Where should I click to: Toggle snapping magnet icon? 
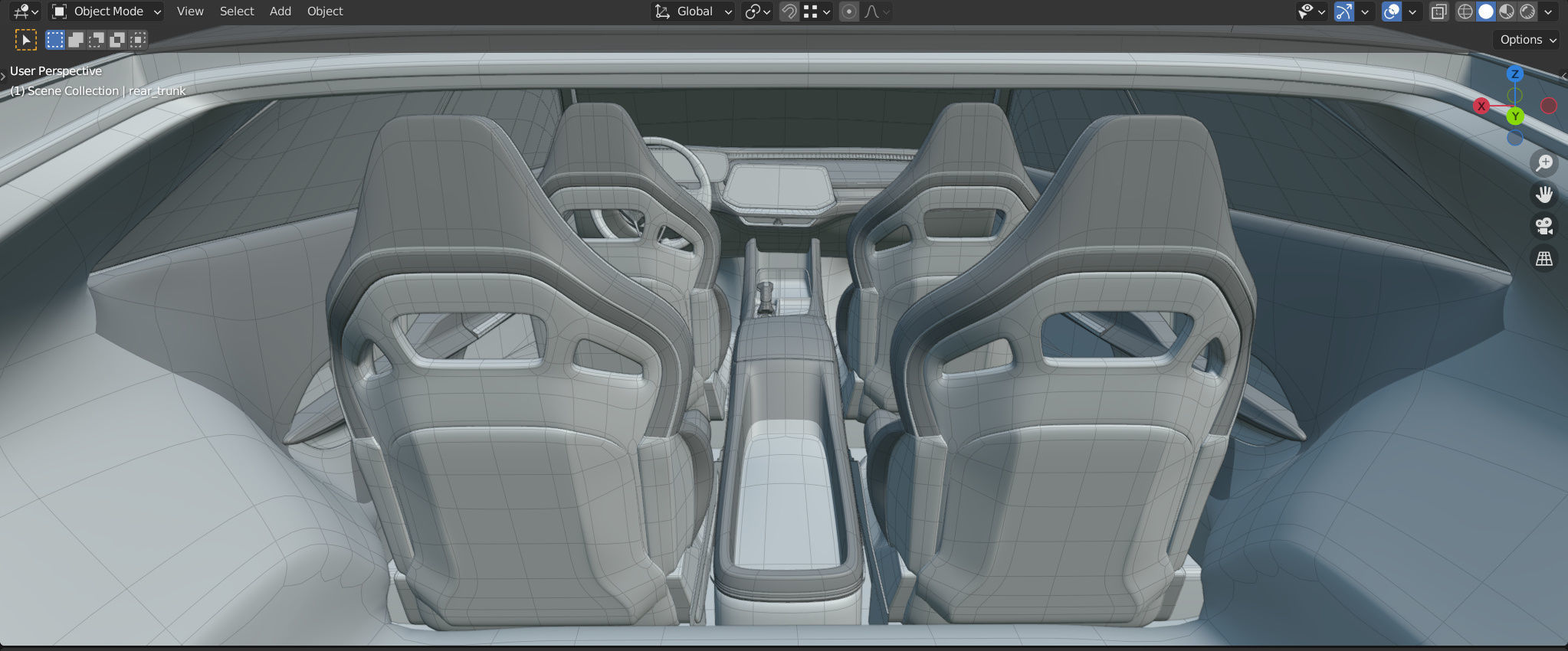(789, 11)
